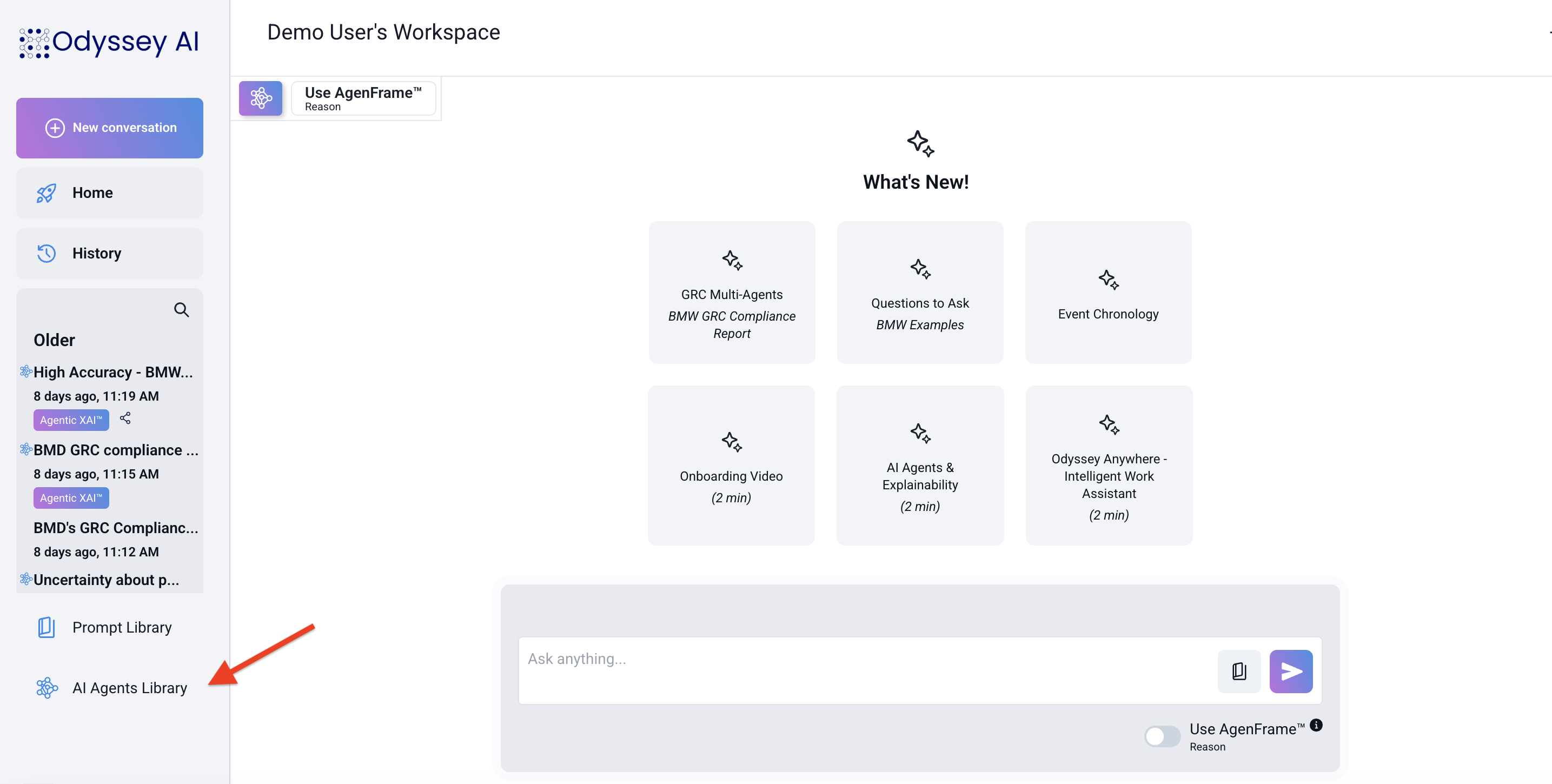Click the agent icon beside BMD GRC compliance
This screenshot has width=1552, height=784.
pyautogui.click(x=26, y=449)
